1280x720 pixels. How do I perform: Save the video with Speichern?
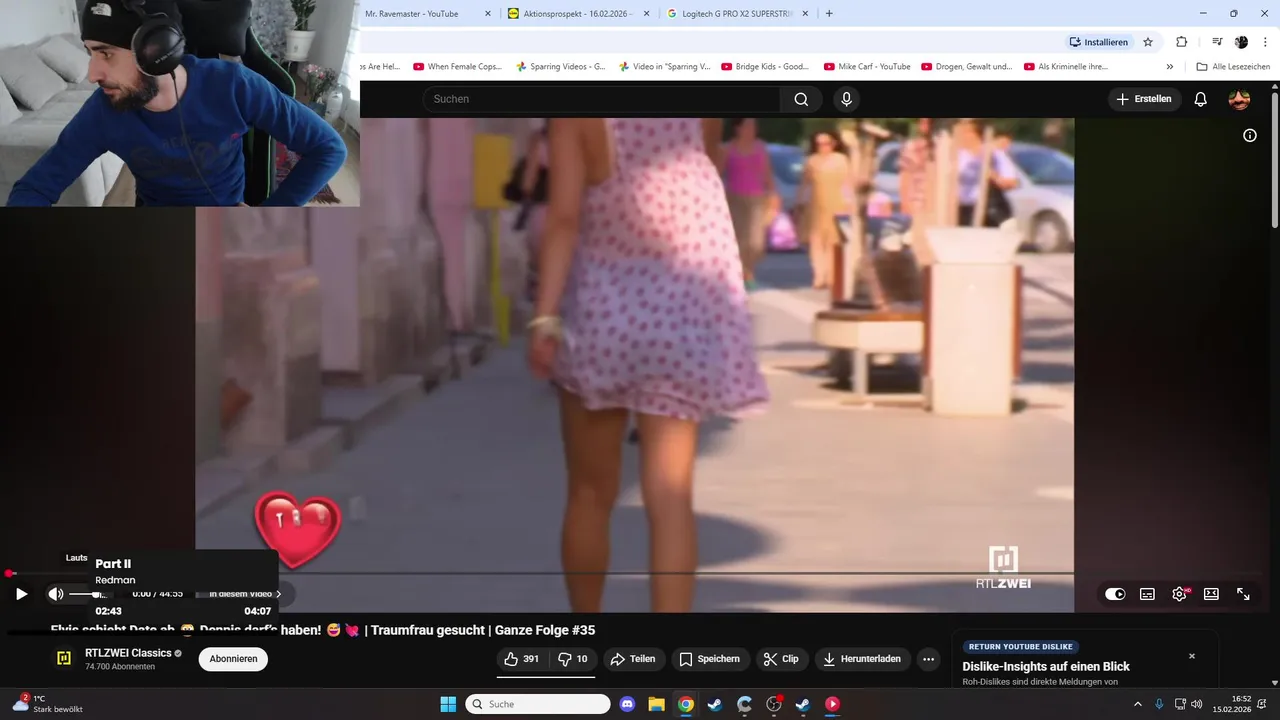pos(710,659)
